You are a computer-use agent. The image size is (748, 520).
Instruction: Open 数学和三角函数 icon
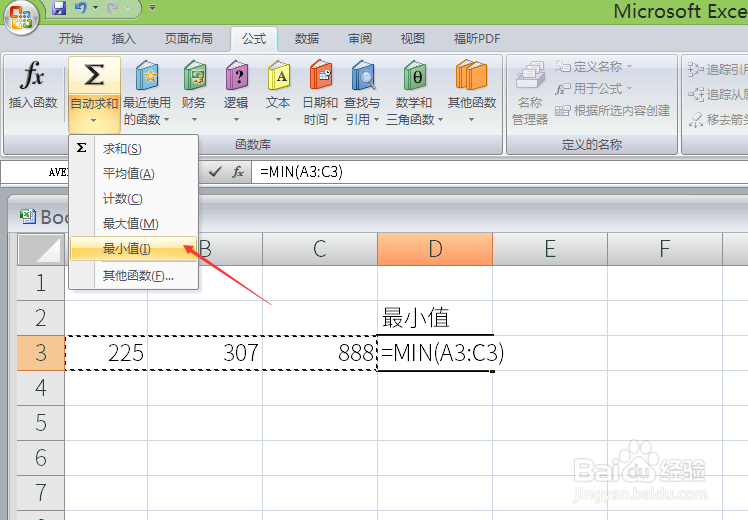(x=414, y=75)
